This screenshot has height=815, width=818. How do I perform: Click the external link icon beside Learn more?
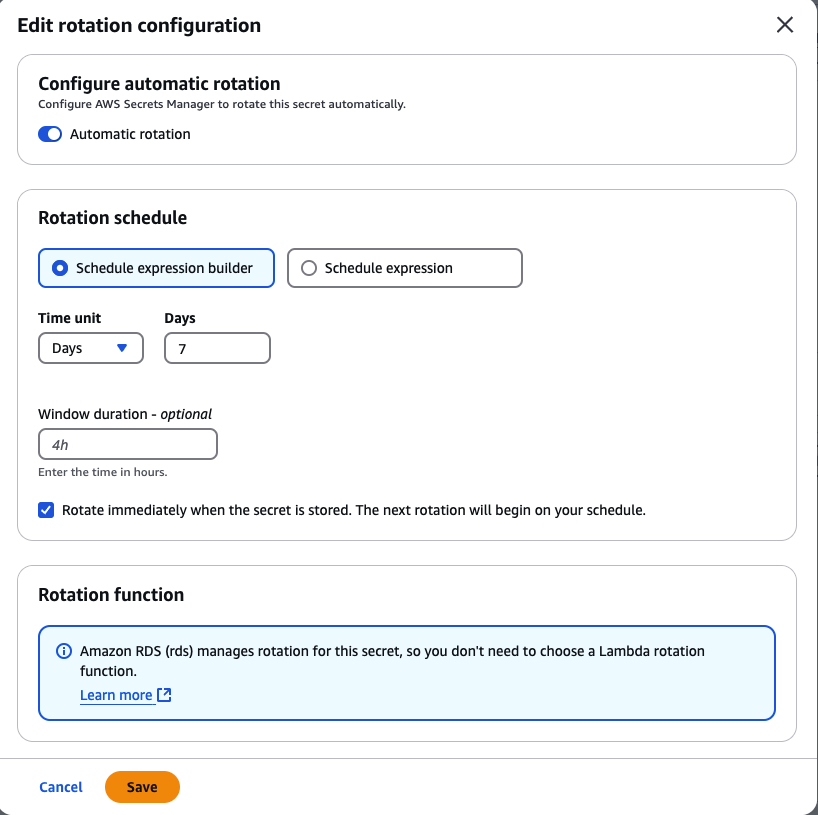(165, 696)
